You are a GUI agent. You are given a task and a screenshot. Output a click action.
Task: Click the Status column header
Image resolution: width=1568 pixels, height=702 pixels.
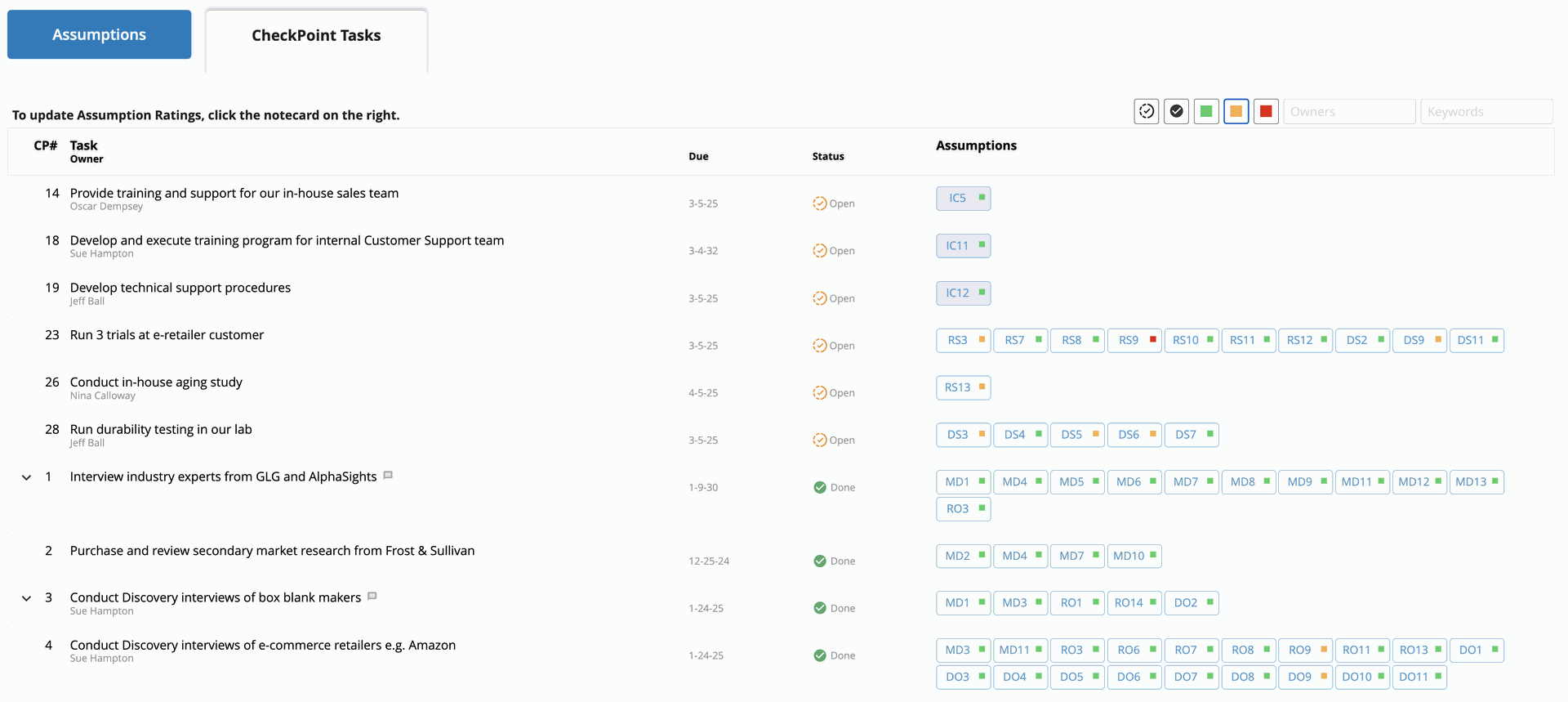tap(828, 157)
